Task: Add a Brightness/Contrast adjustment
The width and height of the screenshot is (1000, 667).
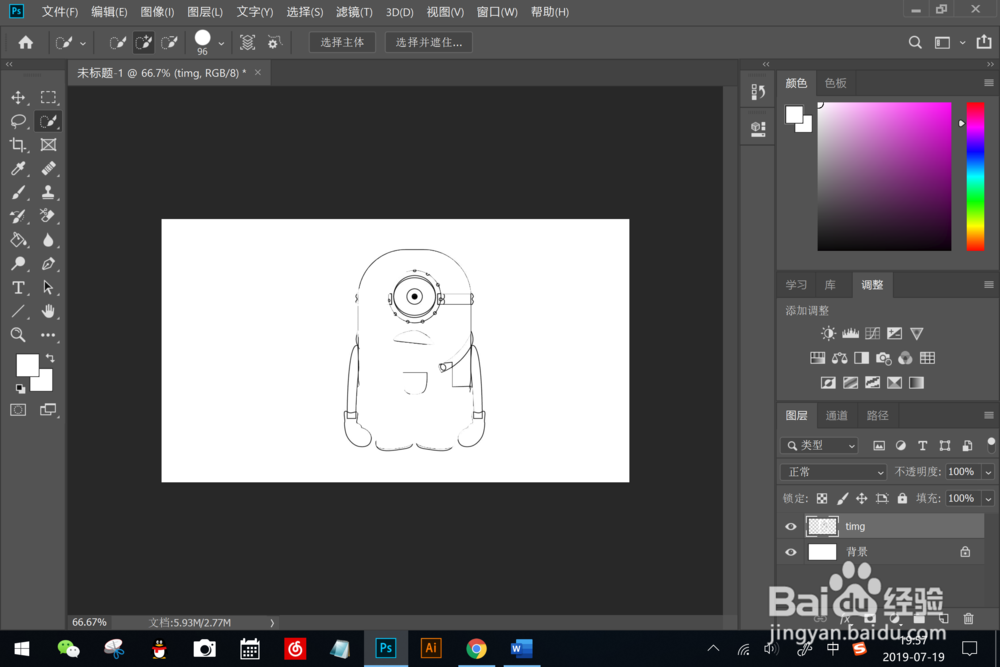Action: coord(828,334)
